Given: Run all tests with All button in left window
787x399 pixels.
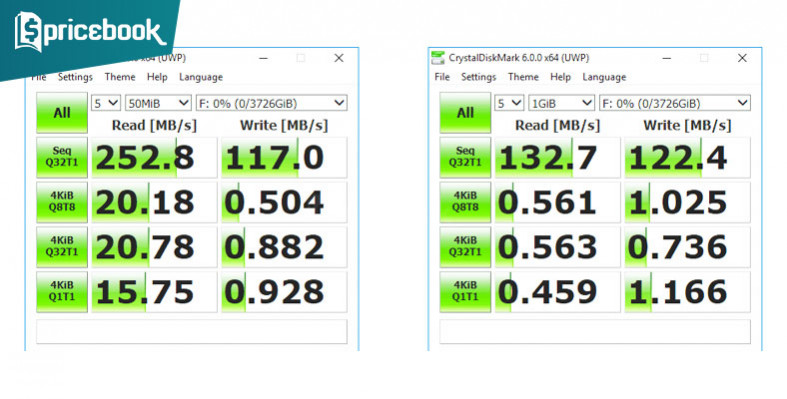Looking at the screenshot, I should [x=62, y=113].
